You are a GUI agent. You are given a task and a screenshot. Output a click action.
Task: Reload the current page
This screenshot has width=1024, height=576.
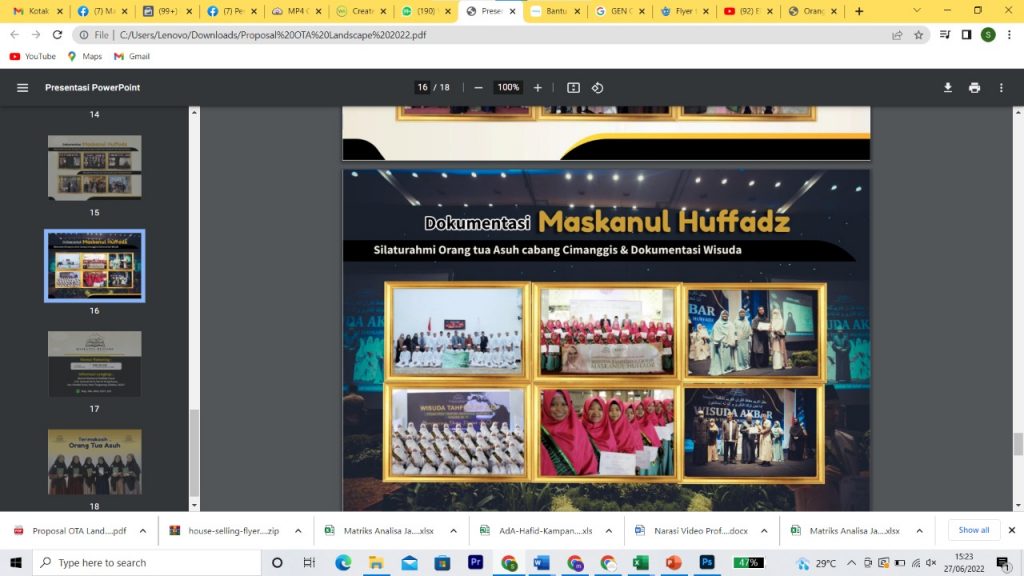[x=57, y=35]
